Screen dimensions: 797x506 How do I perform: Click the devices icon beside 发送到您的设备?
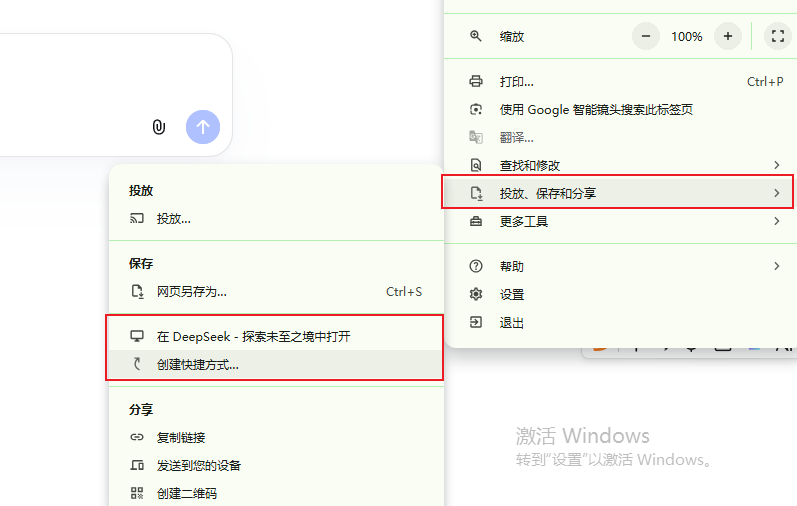[x=137, y=465]
